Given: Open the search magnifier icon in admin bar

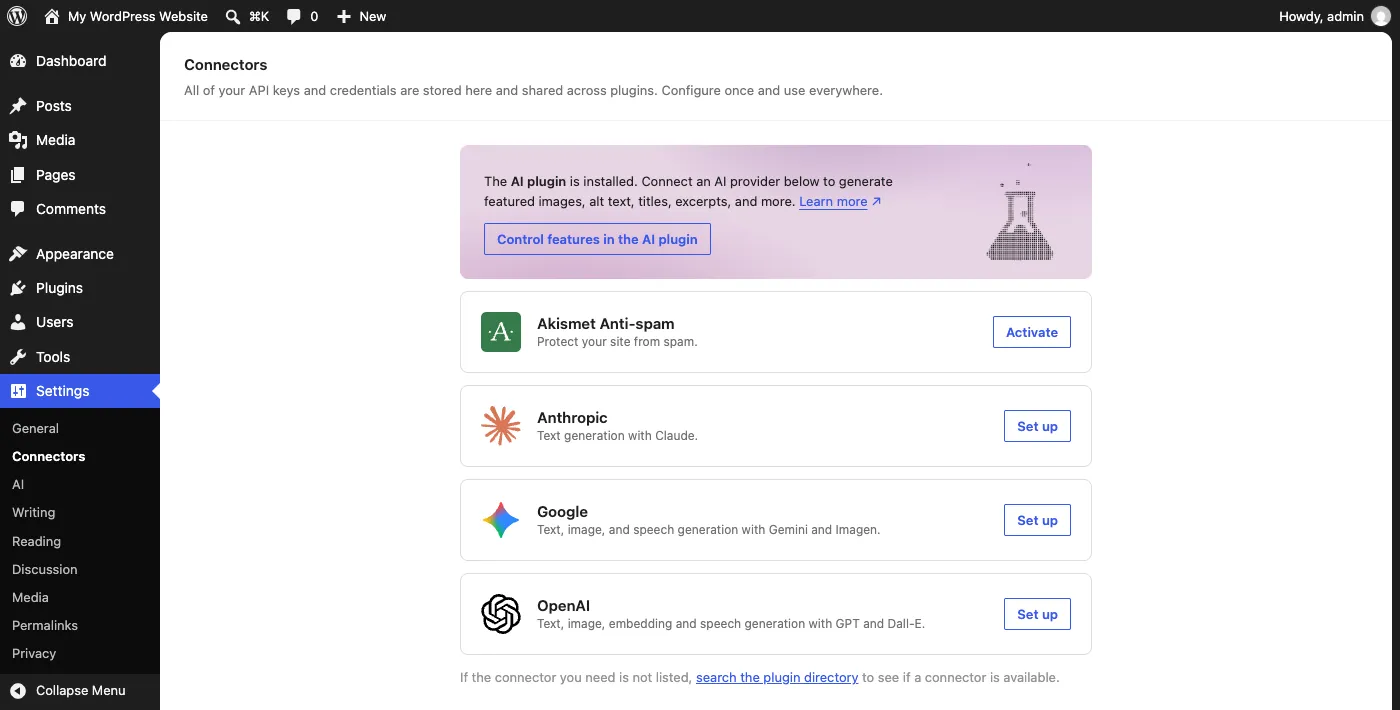Looking at the screenshot, I should pos(233,16).
